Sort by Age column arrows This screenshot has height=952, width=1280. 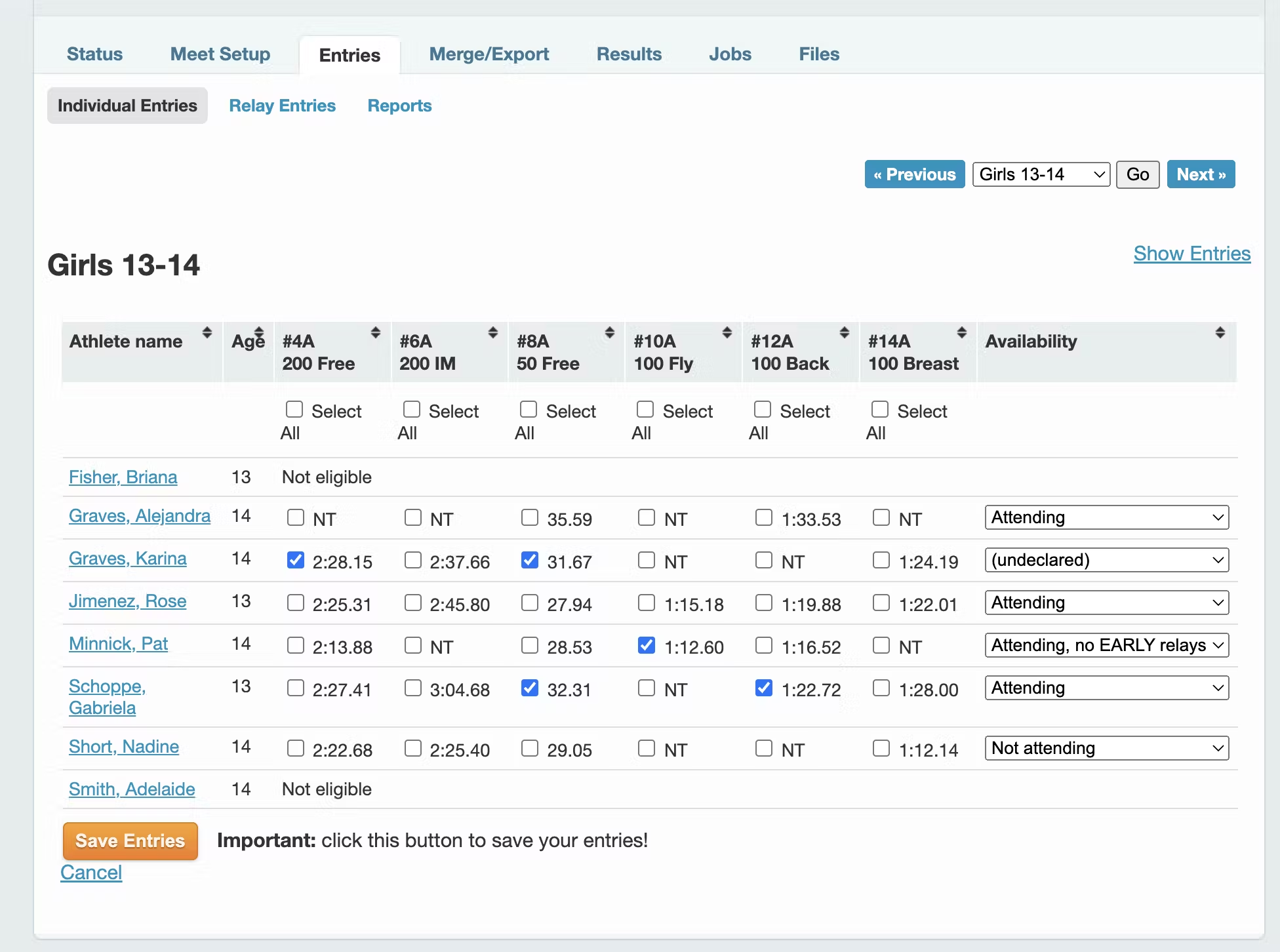coord(259,332)
